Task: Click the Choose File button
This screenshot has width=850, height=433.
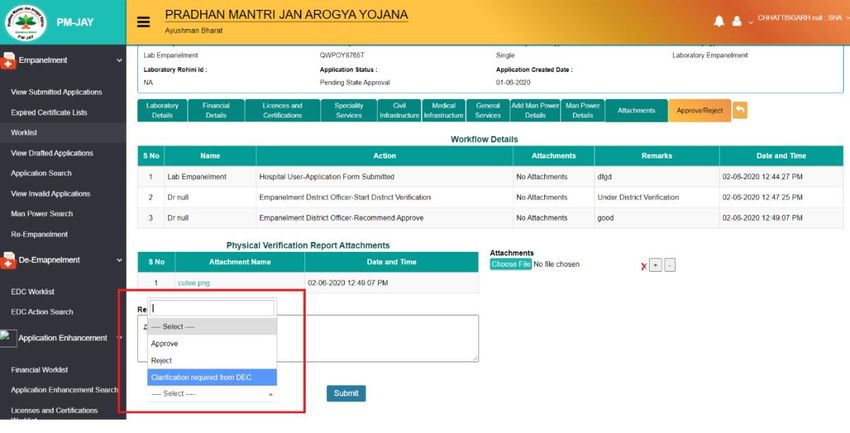Action: [x=511, y=264]
